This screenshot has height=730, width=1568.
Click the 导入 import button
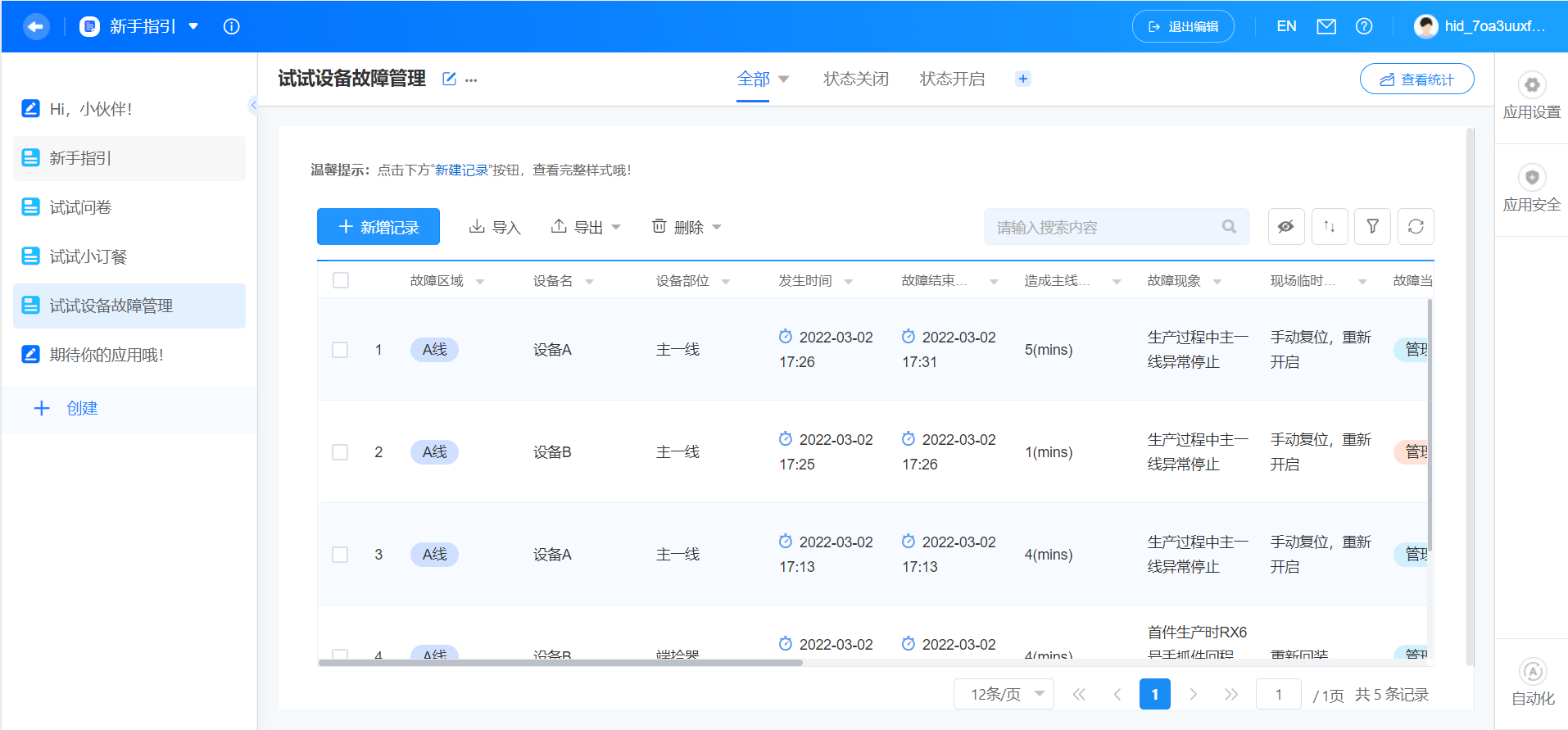(495, 227)
